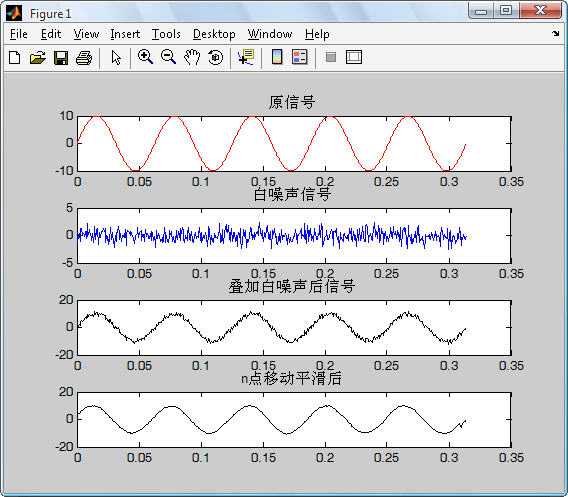Show plot tools and dock figure

pyautogui.click(x=354, y=57)
